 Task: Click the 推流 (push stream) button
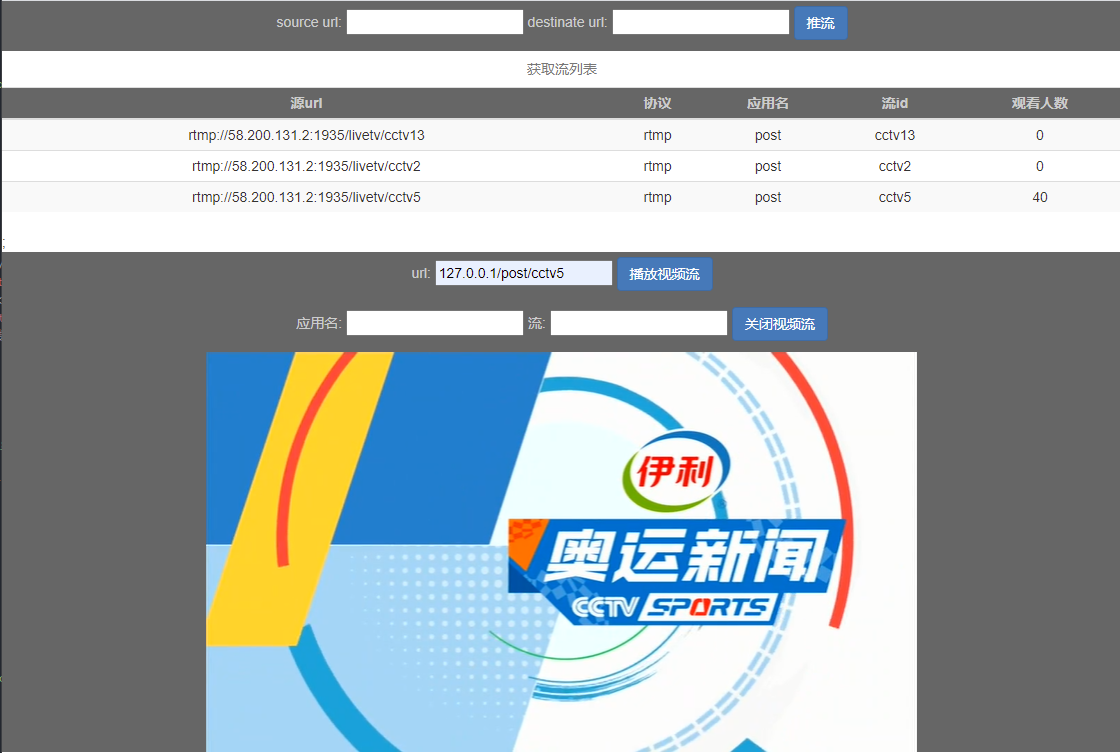tap(820, 22)
